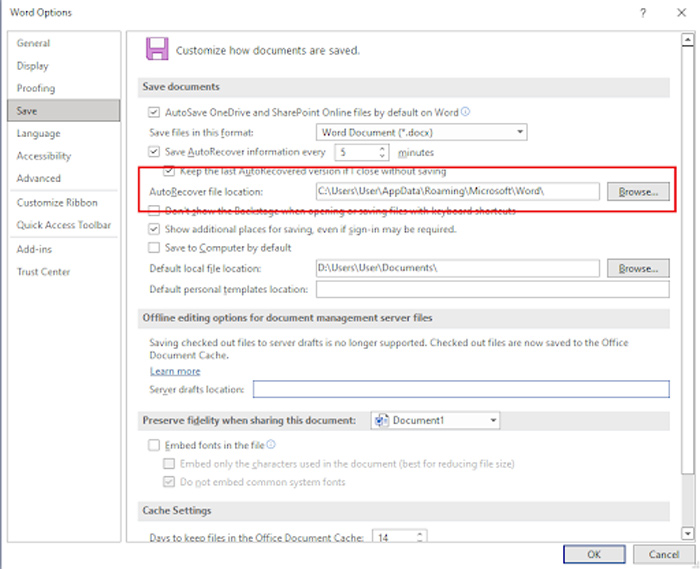Screen dimensions: 700x569
Task: Check Embed fonts in the file
Action: pyautogui.click(x=154, y=444)
